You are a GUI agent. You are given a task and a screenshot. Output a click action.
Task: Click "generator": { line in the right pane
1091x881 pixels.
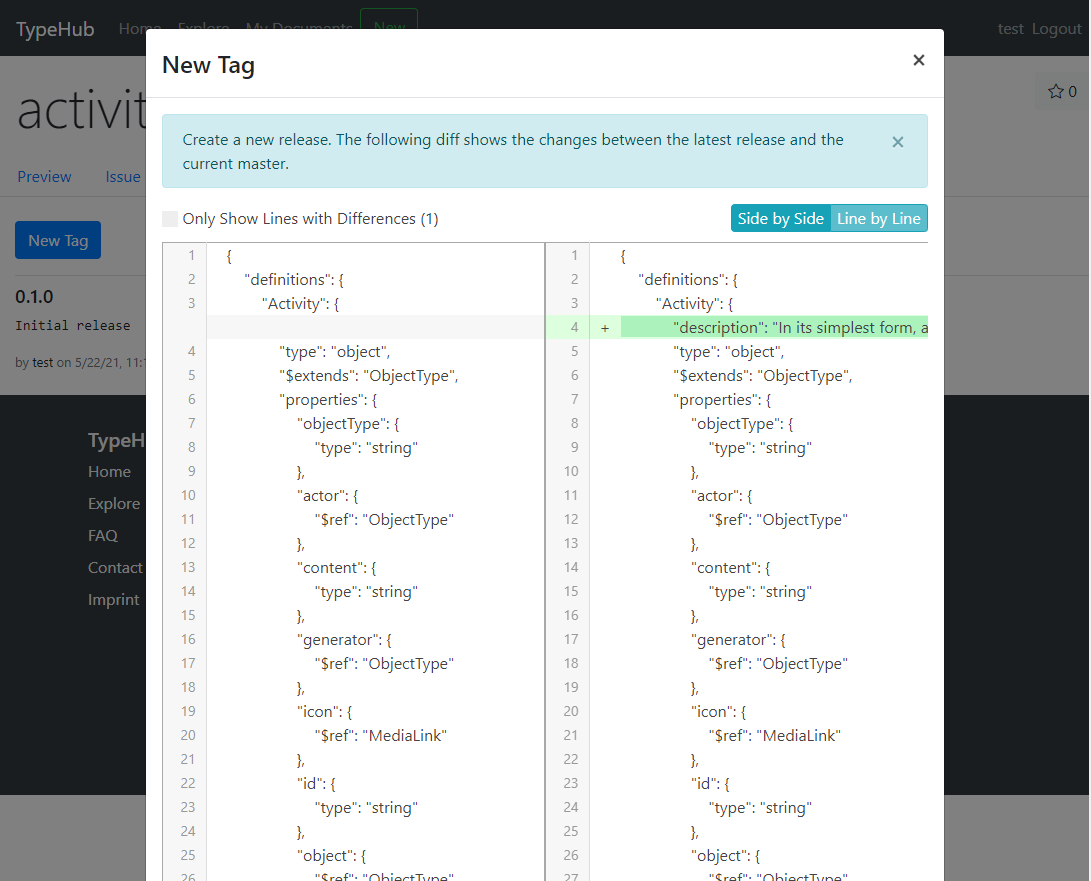point(738,640)
